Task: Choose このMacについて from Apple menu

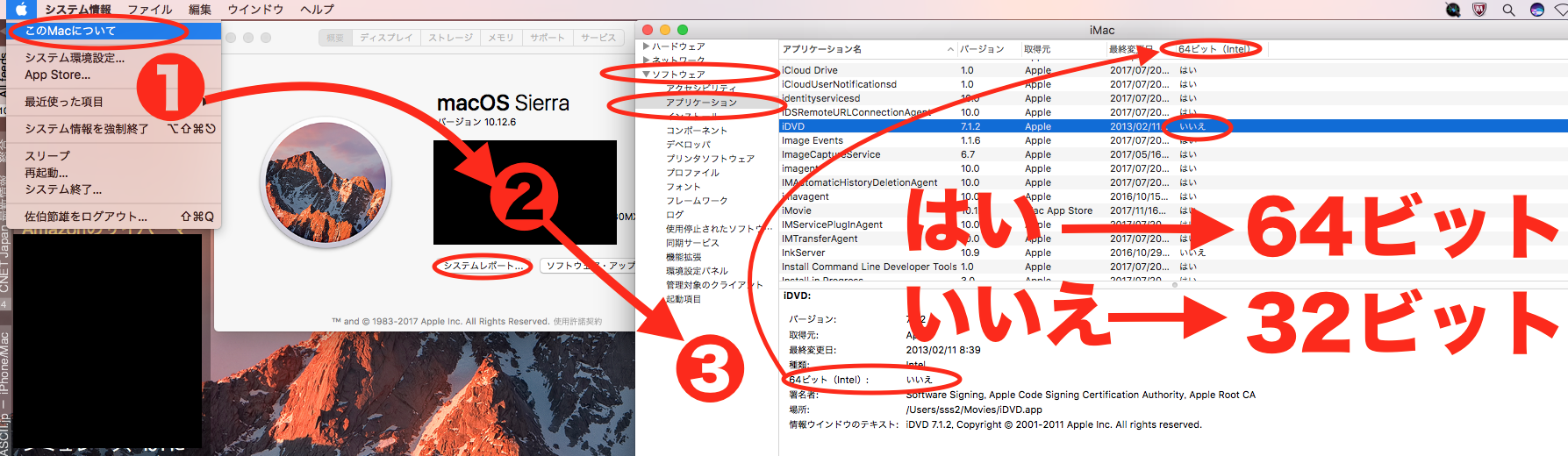Action: click(x=114, y=31)
